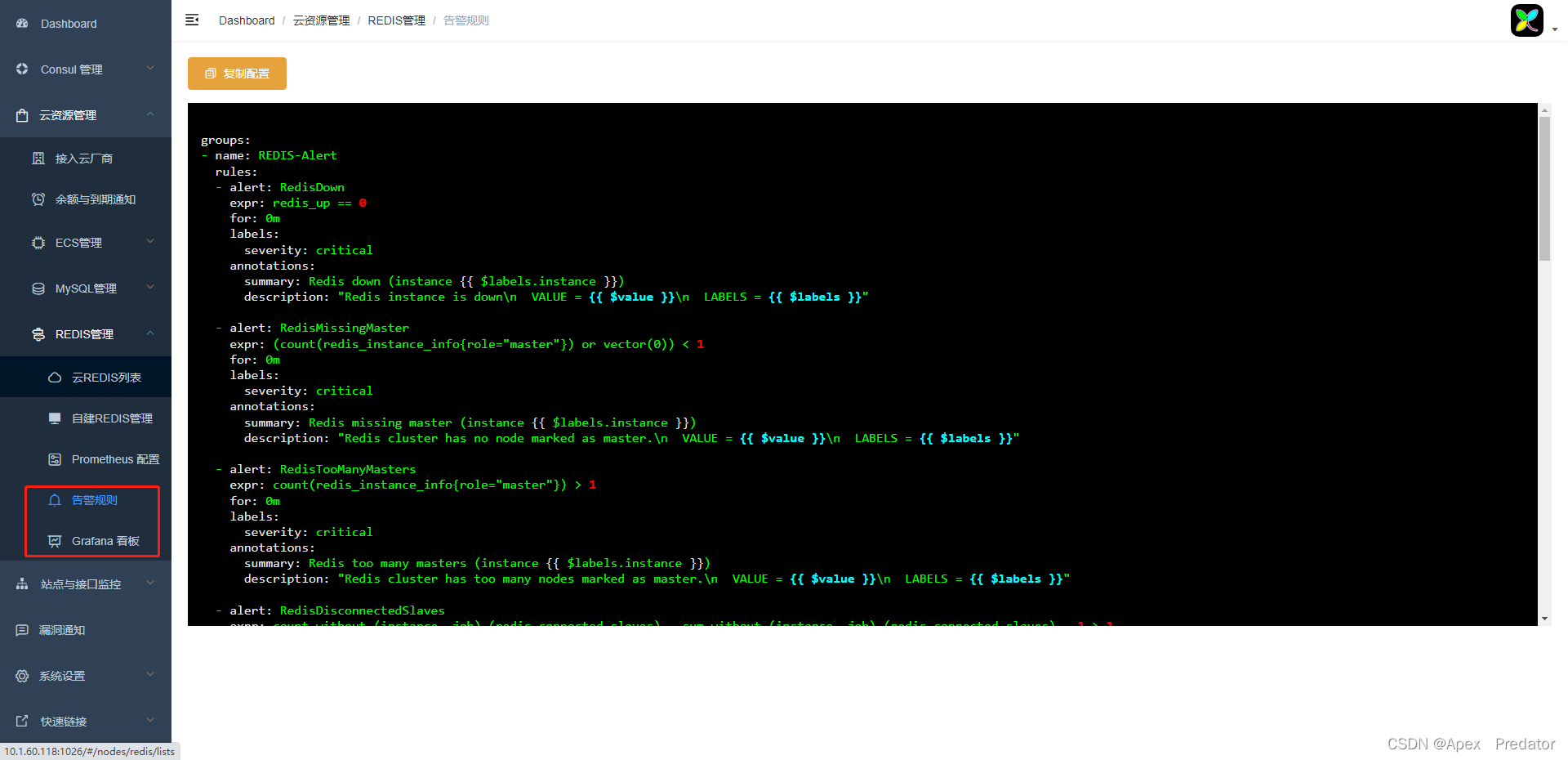Click alert name "RedisDown"
Viewport: 1568px width, 760px height.
click(x=312, y=187)
